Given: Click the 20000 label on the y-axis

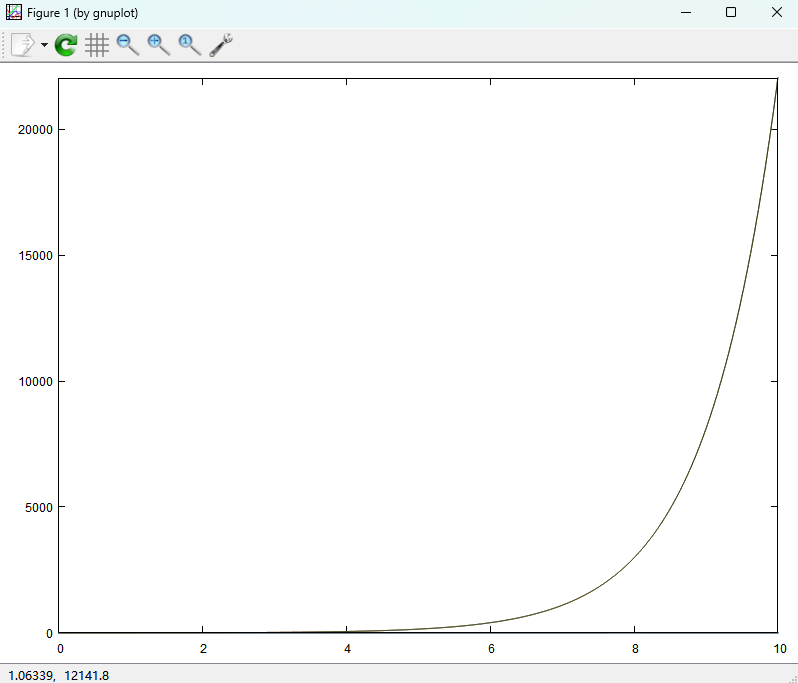Looking at the screenshot, I should (x=36, y=130).
